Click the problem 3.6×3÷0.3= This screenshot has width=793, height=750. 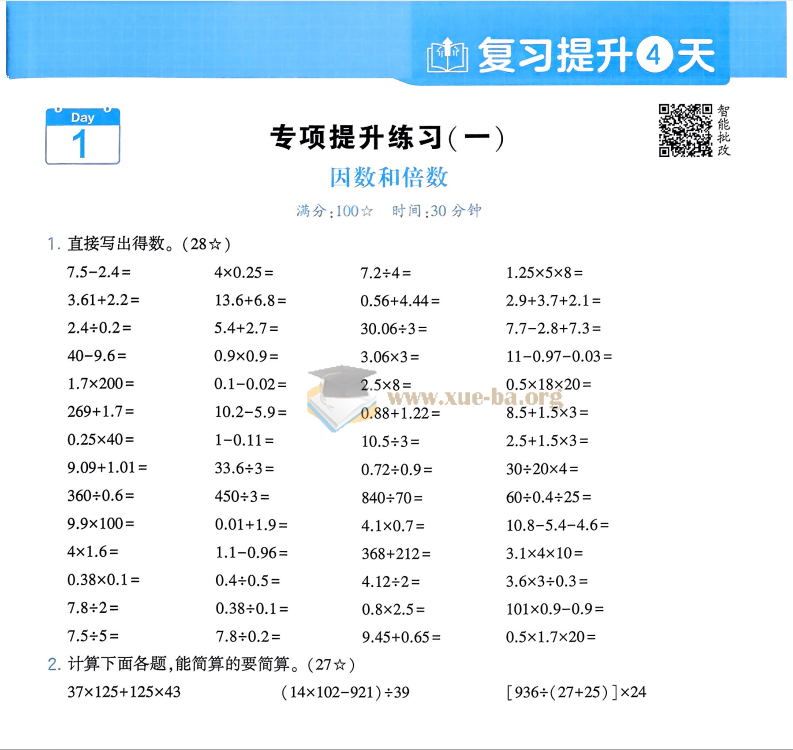coord(547,581)
